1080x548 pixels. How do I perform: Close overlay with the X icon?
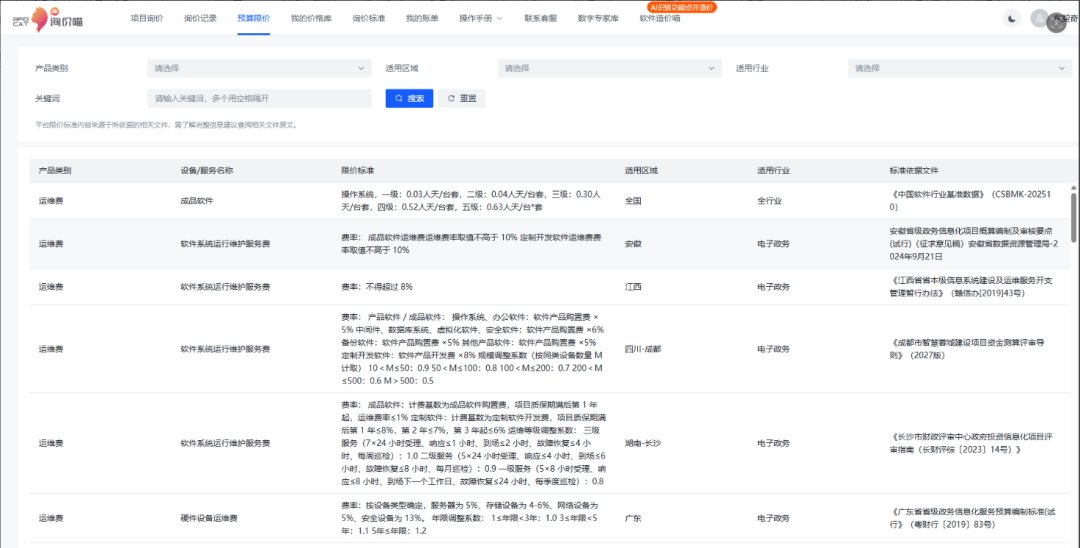1057,22
